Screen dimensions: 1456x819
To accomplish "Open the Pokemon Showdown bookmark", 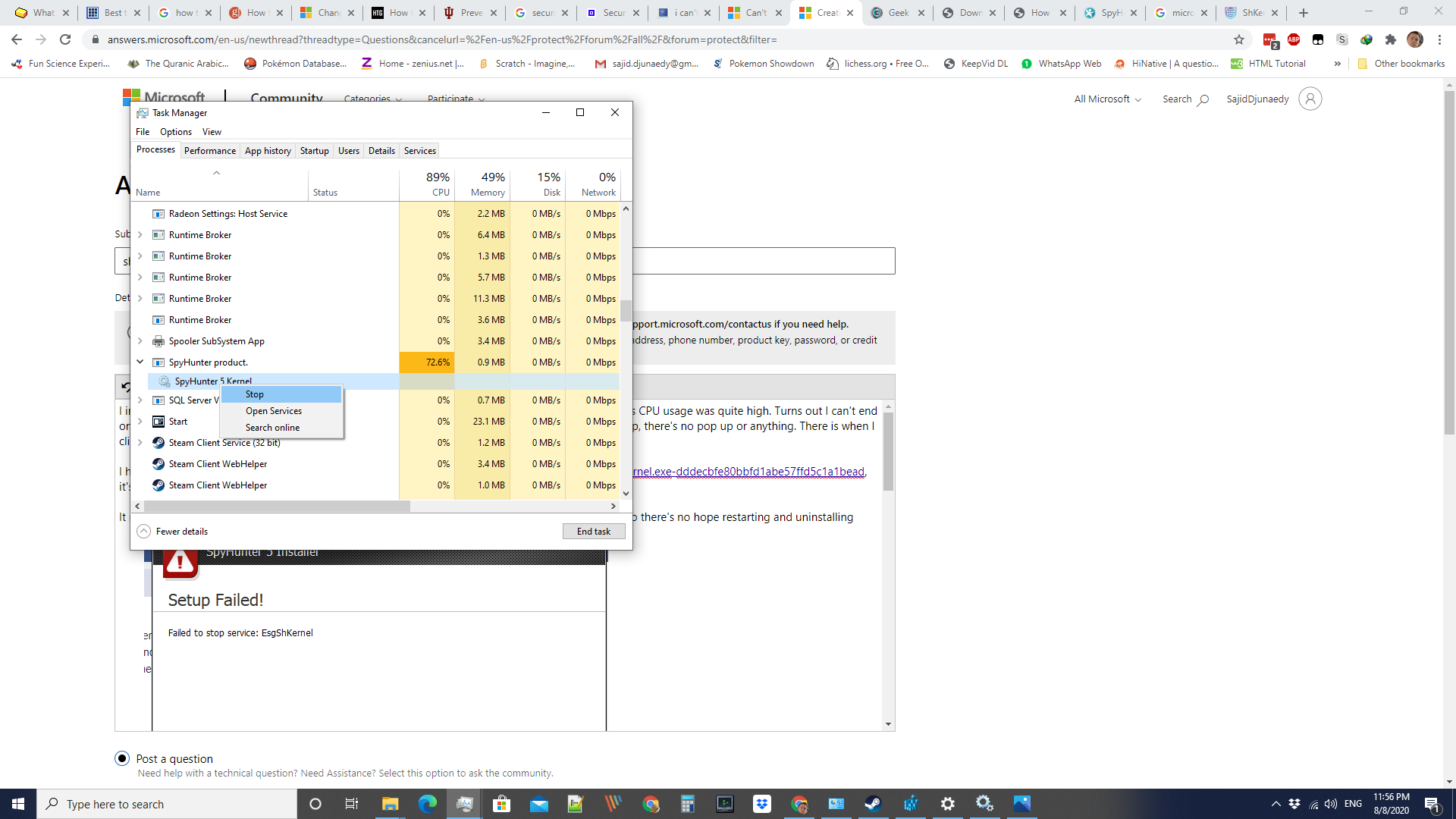I will point(764,64).
